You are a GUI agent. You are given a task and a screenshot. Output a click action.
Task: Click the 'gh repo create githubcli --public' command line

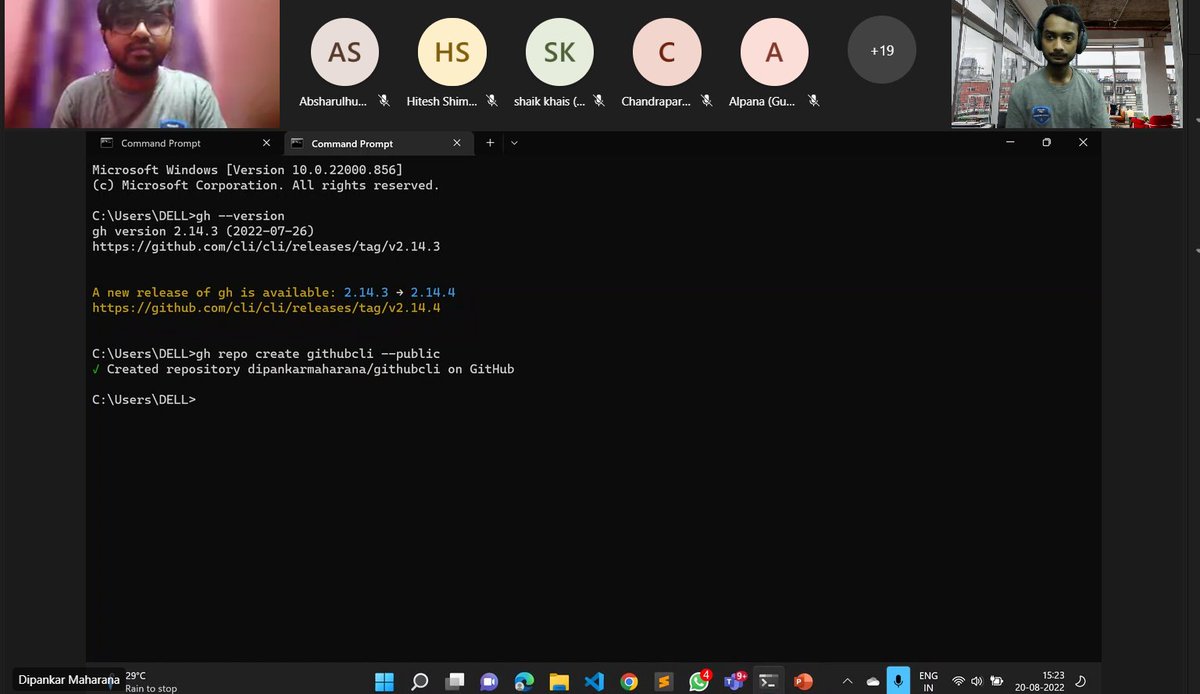(266, 354)
